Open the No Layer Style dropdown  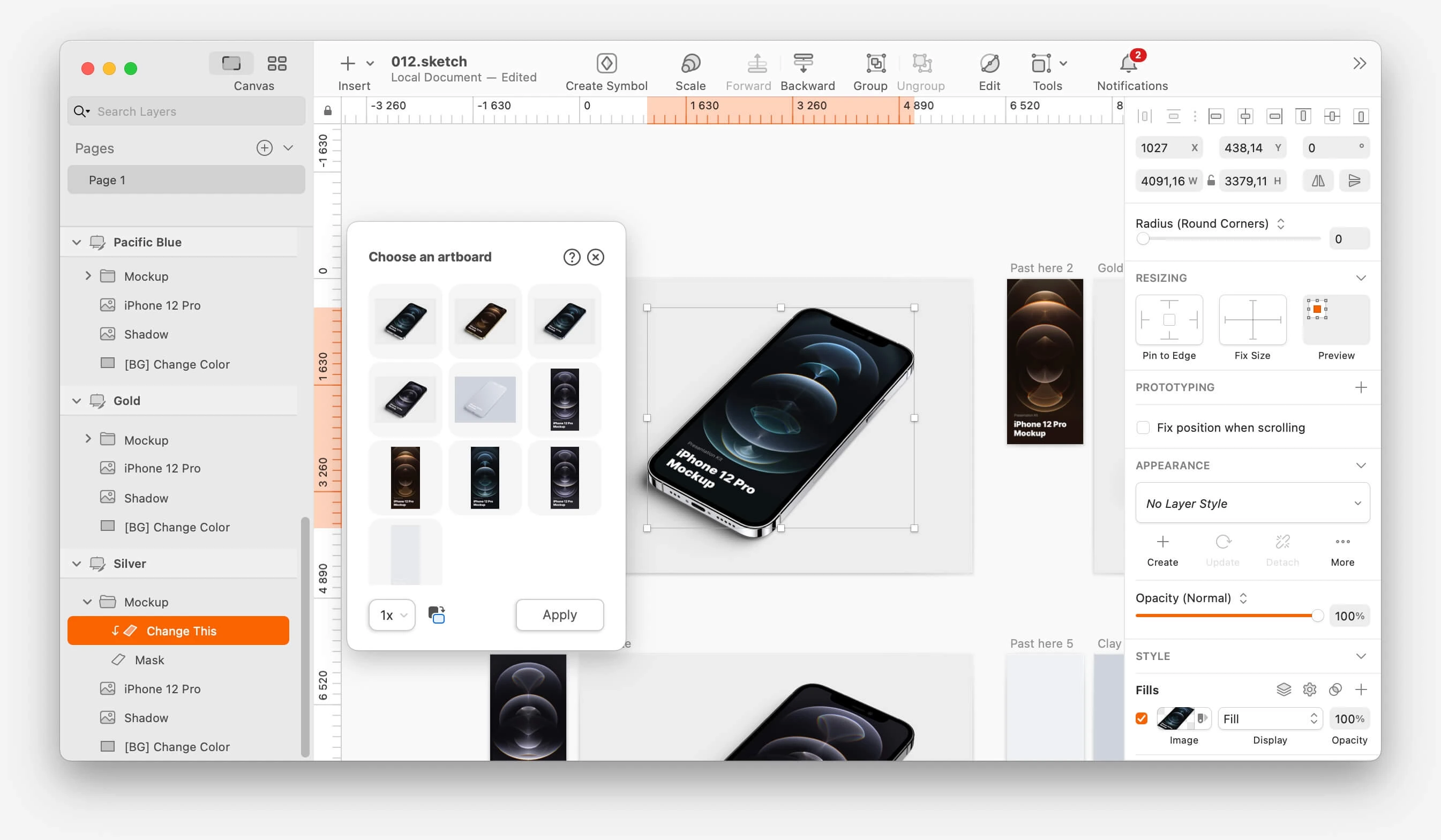1252,503
